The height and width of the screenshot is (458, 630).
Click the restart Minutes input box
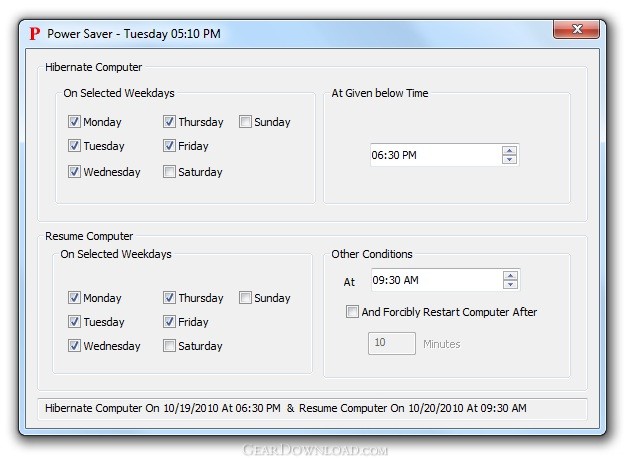pyautogui.click(x=392, y=343)
